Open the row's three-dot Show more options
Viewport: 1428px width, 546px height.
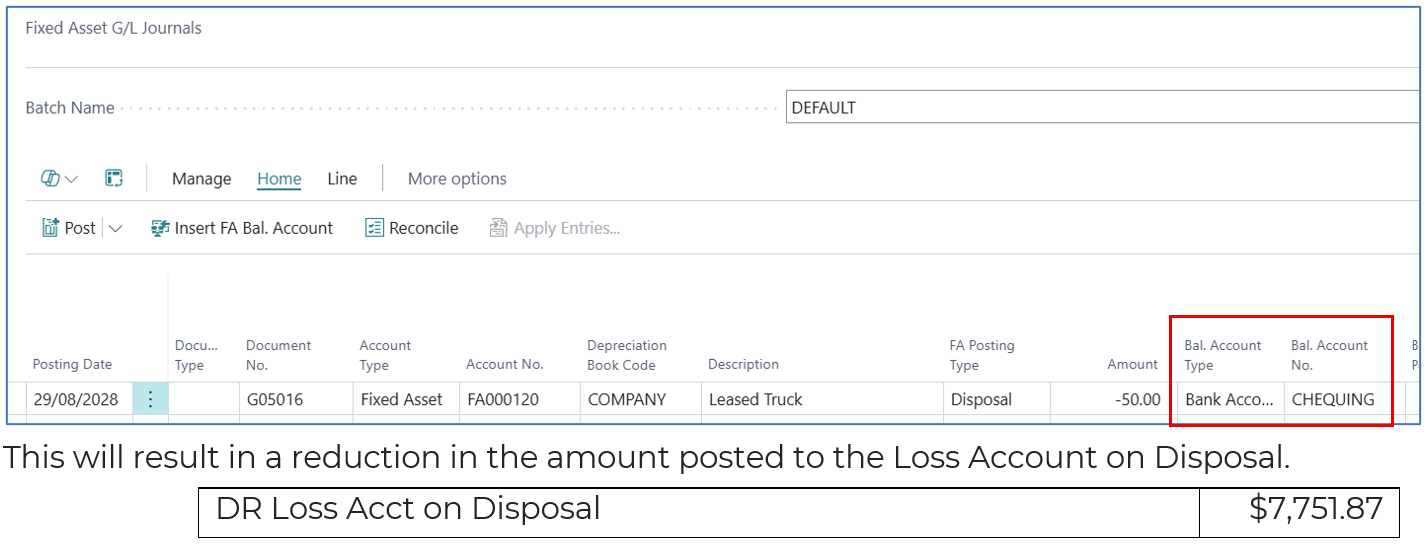(150, 399)
